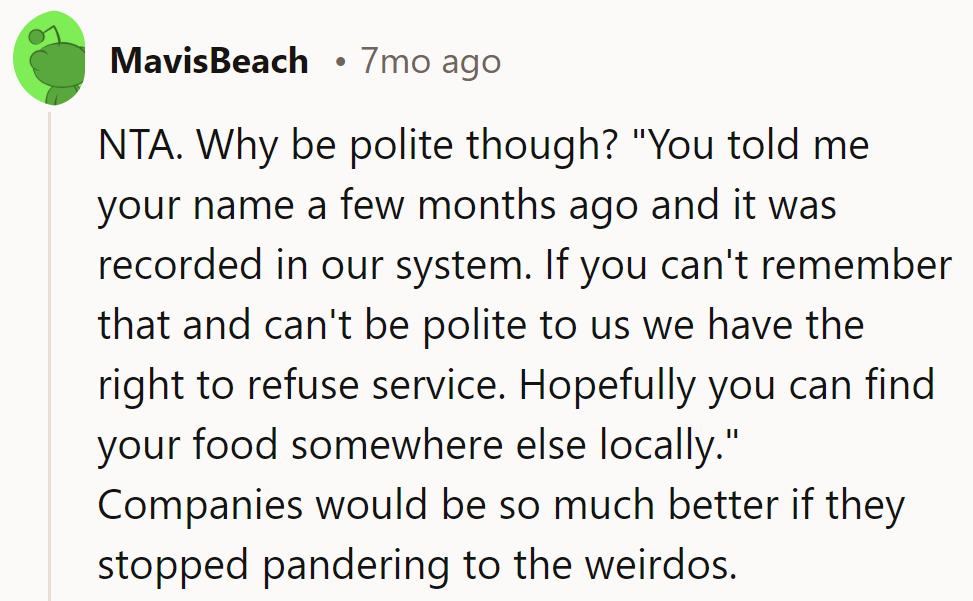Collapse the thread via the vertical line
Viewport: 973px width, 601px height.
pyautogui.click(x=49, y=350)
